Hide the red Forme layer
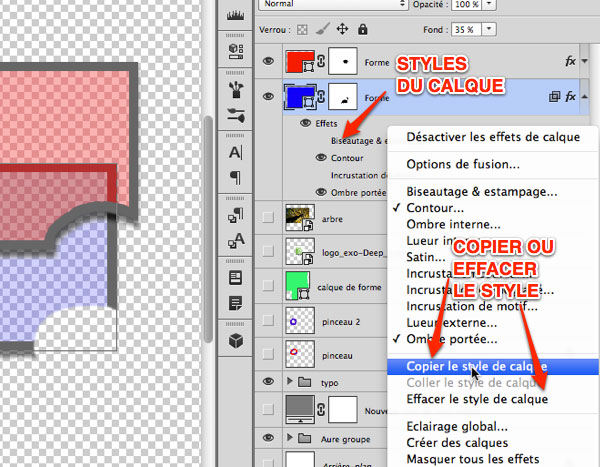 click(268, 61)
